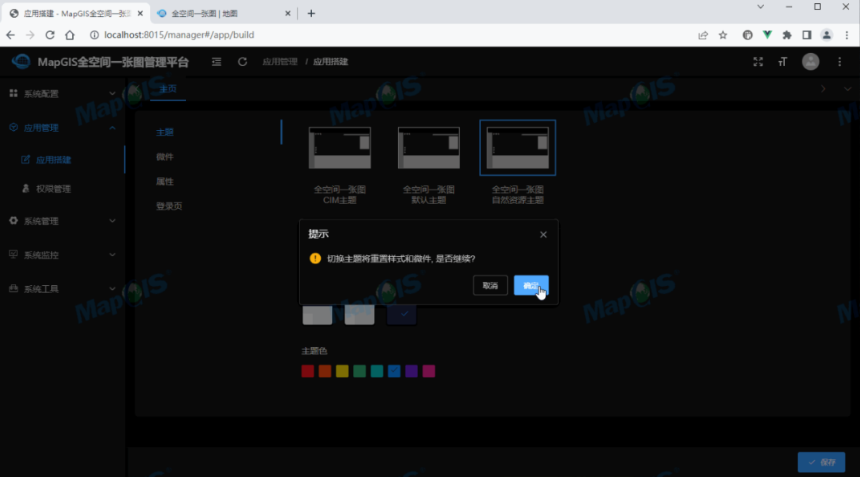Pick the purple theme color
Viewport: 860px width, 477px height.
coord(411,371)
